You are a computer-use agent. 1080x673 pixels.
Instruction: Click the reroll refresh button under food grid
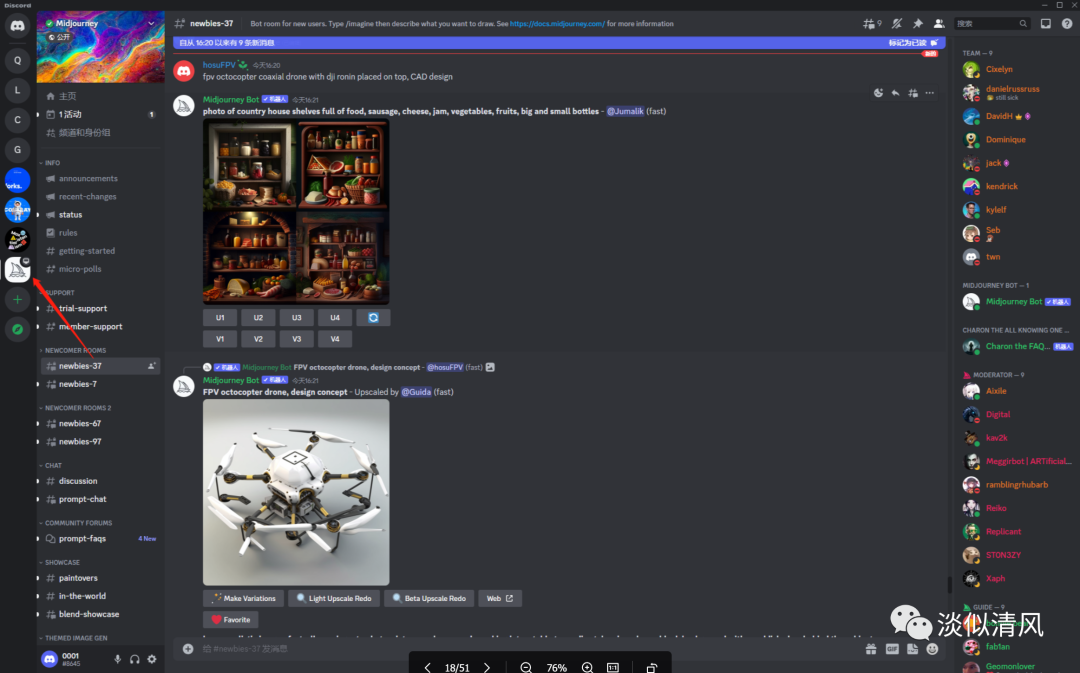click(x=373, y=318)
